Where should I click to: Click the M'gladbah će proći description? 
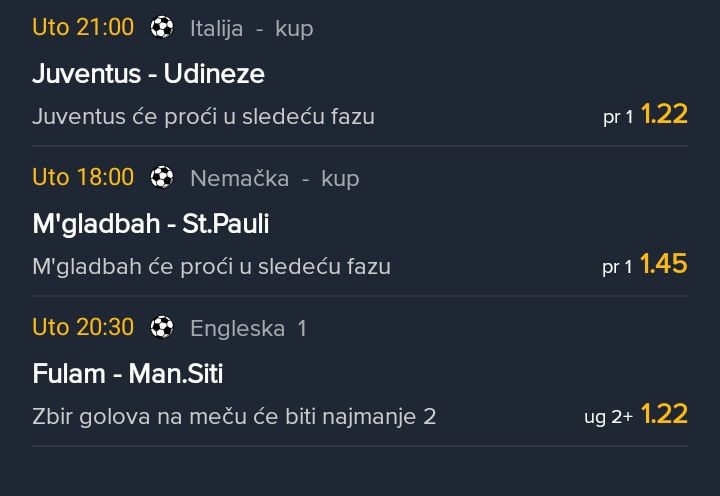click(211, 266)
